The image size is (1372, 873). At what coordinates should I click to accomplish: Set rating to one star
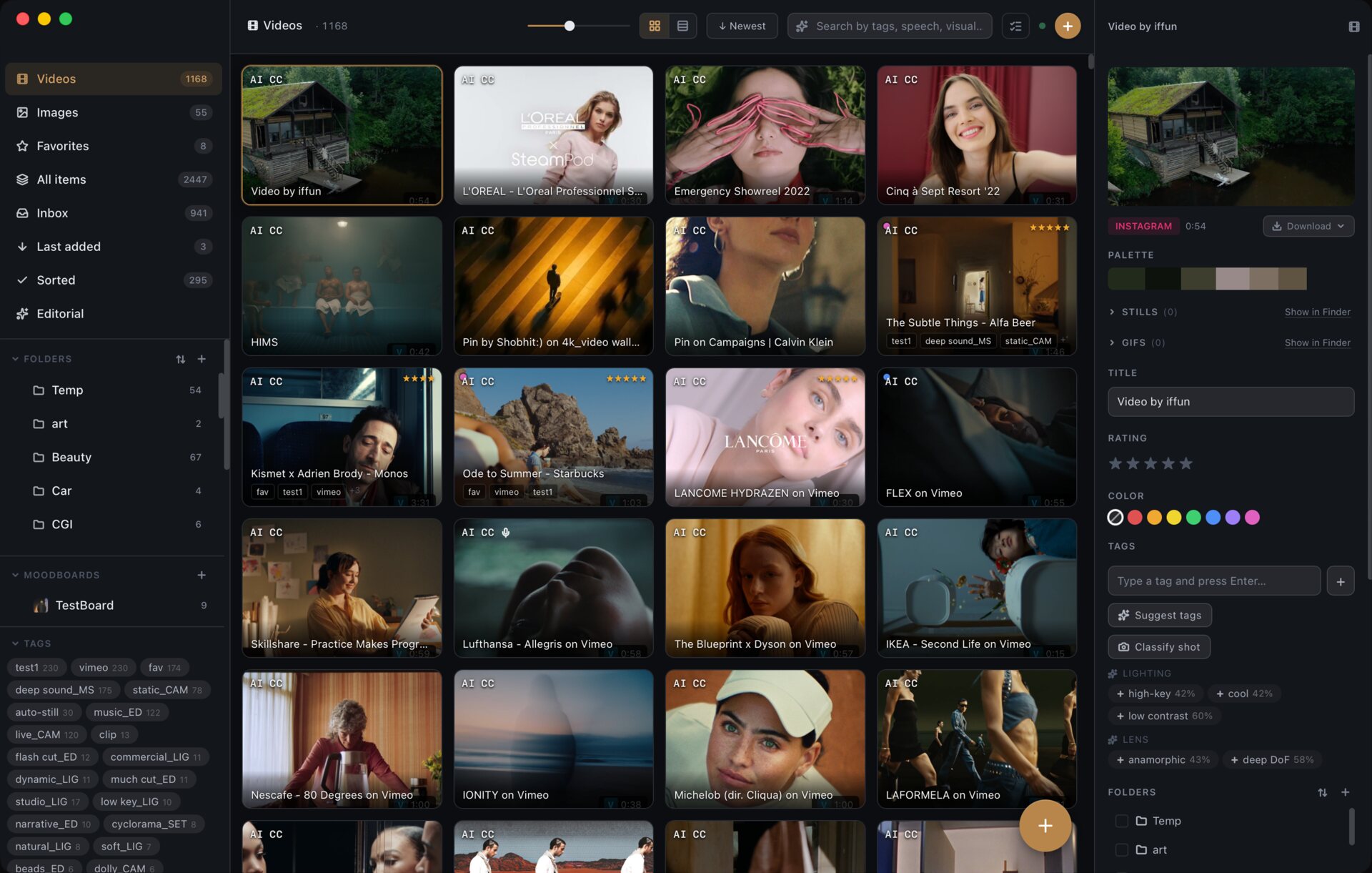[x=1115, y=463]
